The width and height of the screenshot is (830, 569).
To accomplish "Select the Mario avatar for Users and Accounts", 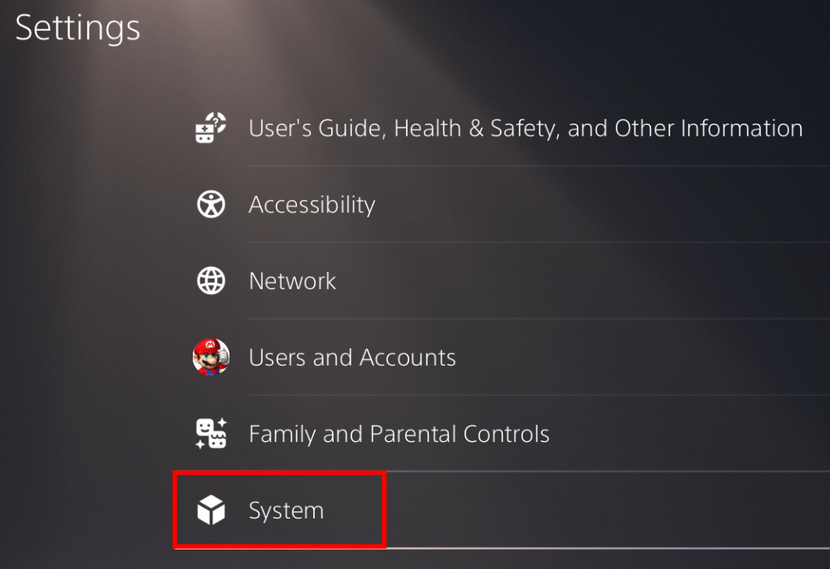I will click(x=211, y=357).
